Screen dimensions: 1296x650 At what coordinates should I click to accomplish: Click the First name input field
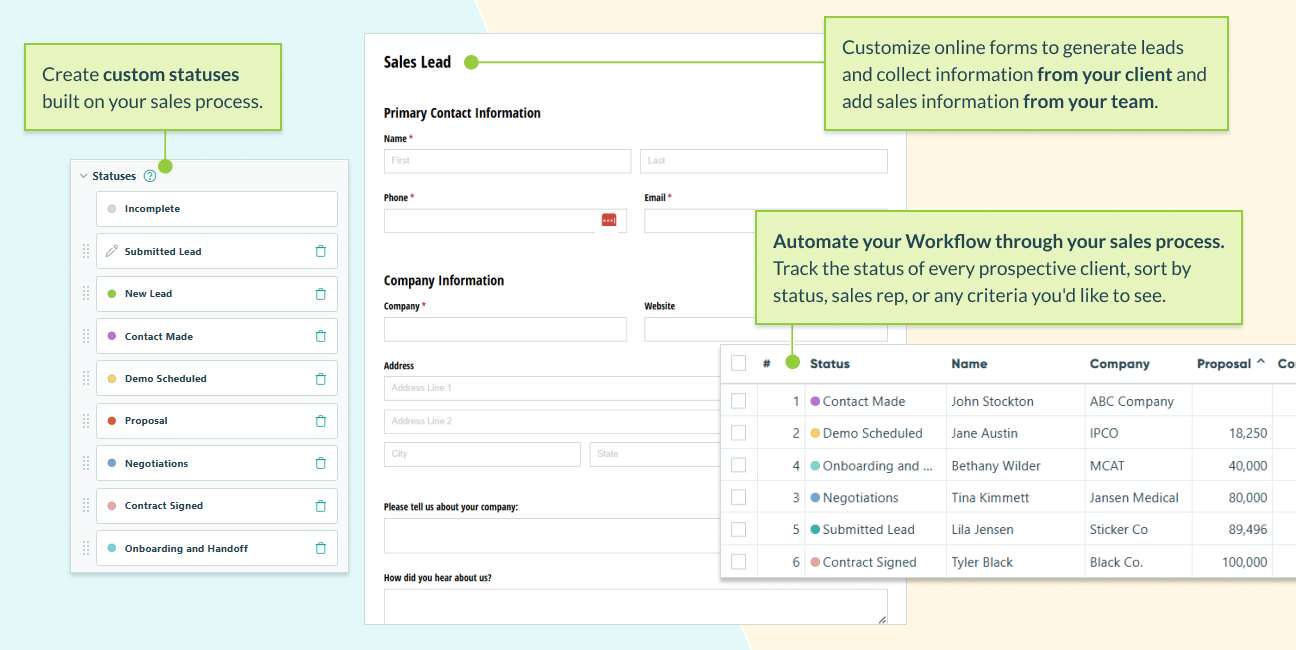[x=505, y=160]
